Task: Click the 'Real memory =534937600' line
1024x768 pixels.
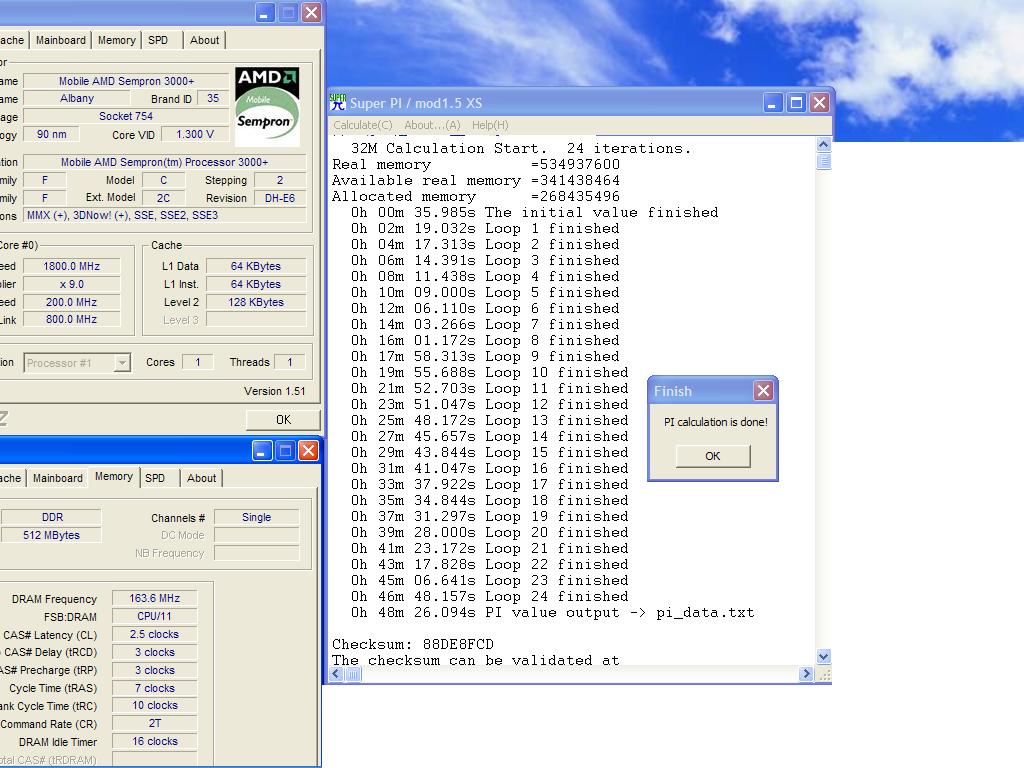Action: pyautogui.click(x=476, y=165)
